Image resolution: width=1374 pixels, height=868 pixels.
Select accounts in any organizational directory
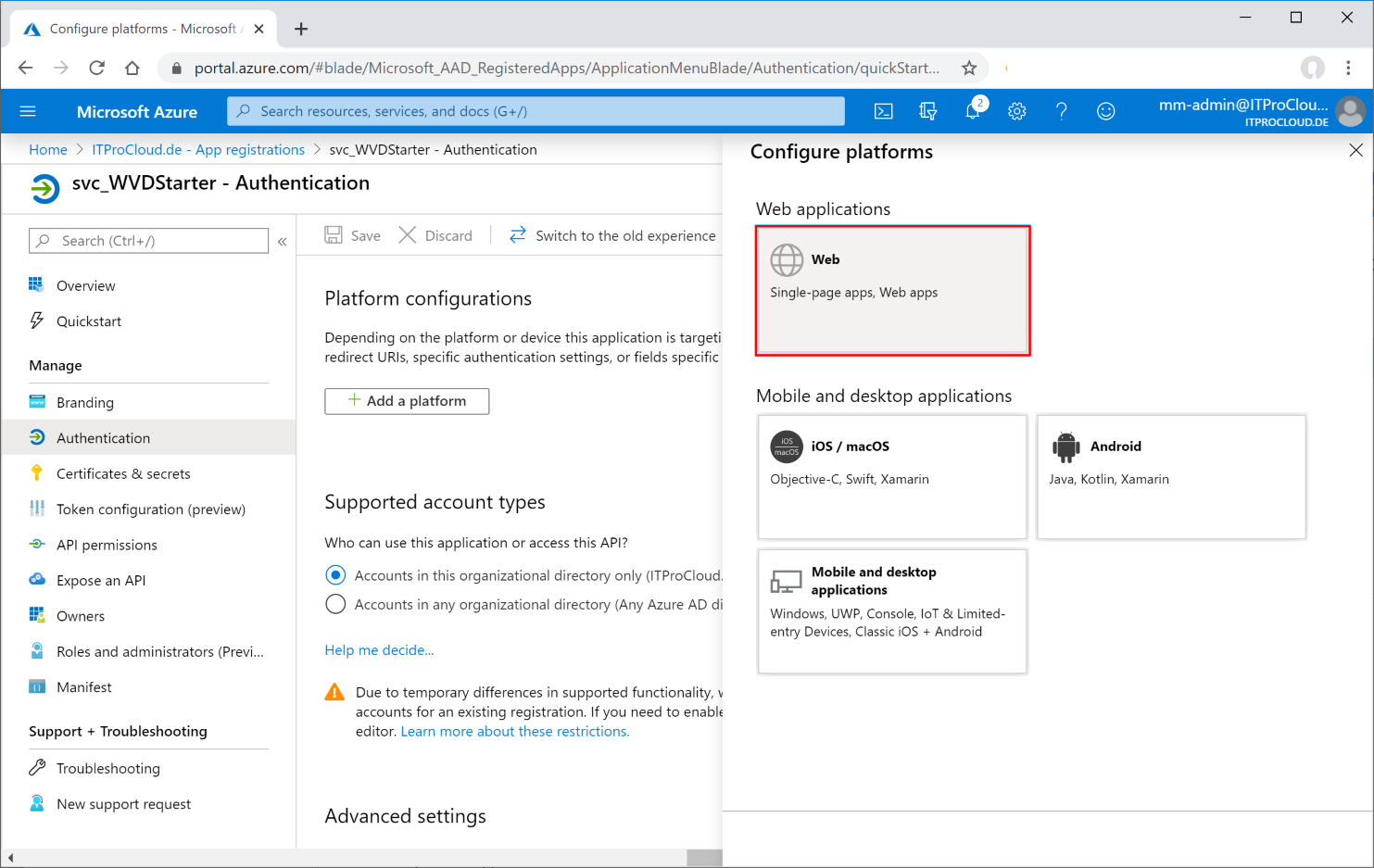coord(335,604)
